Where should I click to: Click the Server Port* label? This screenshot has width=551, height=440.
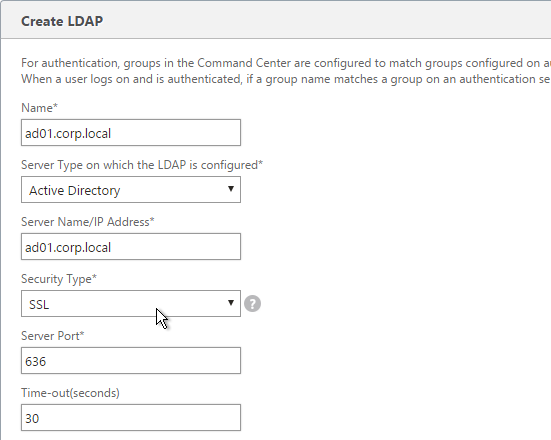click(52, 336)
